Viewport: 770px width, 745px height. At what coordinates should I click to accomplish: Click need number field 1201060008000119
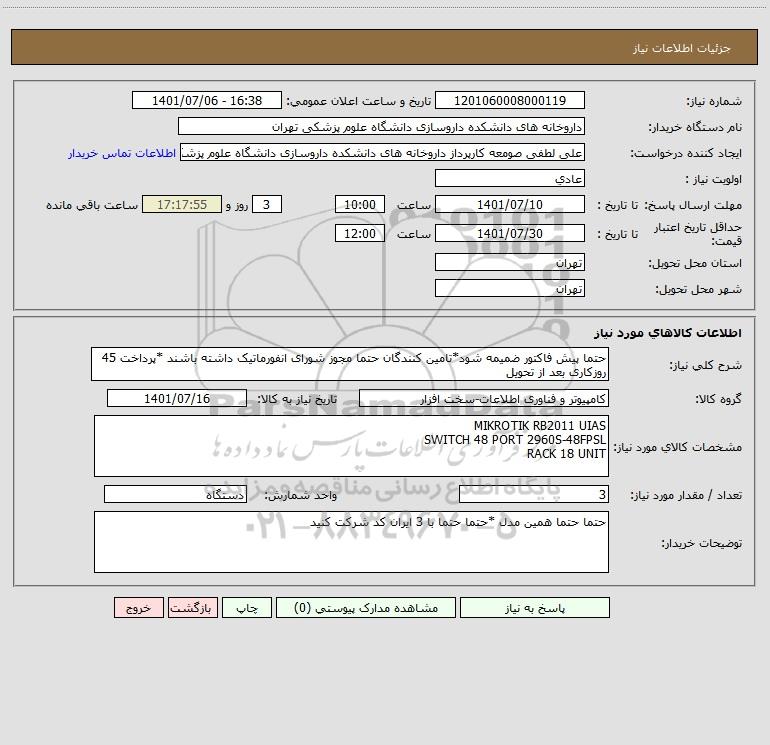click(x=510, y=100)
